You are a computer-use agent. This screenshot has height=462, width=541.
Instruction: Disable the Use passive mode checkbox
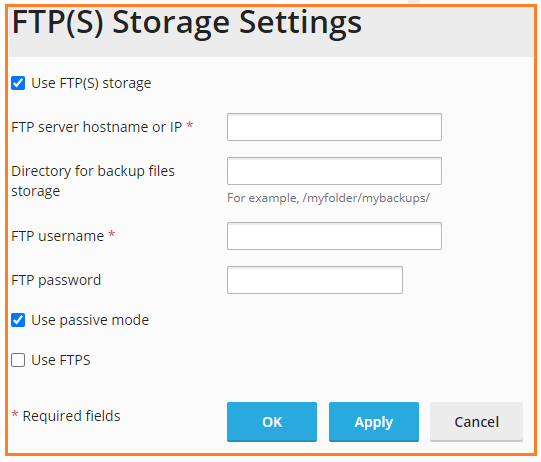point(18,320)
